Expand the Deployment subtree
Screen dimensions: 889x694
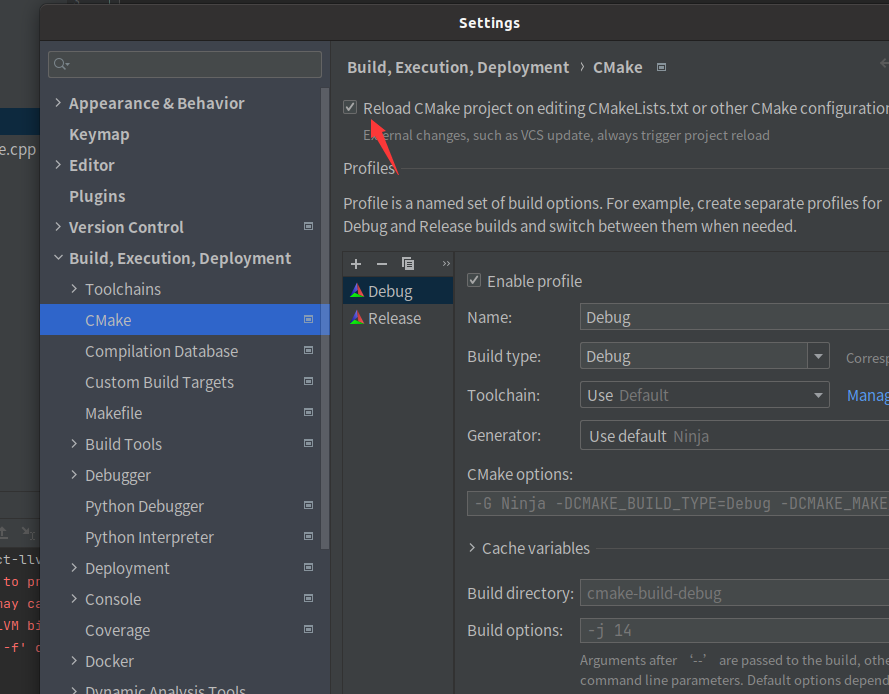74,568
